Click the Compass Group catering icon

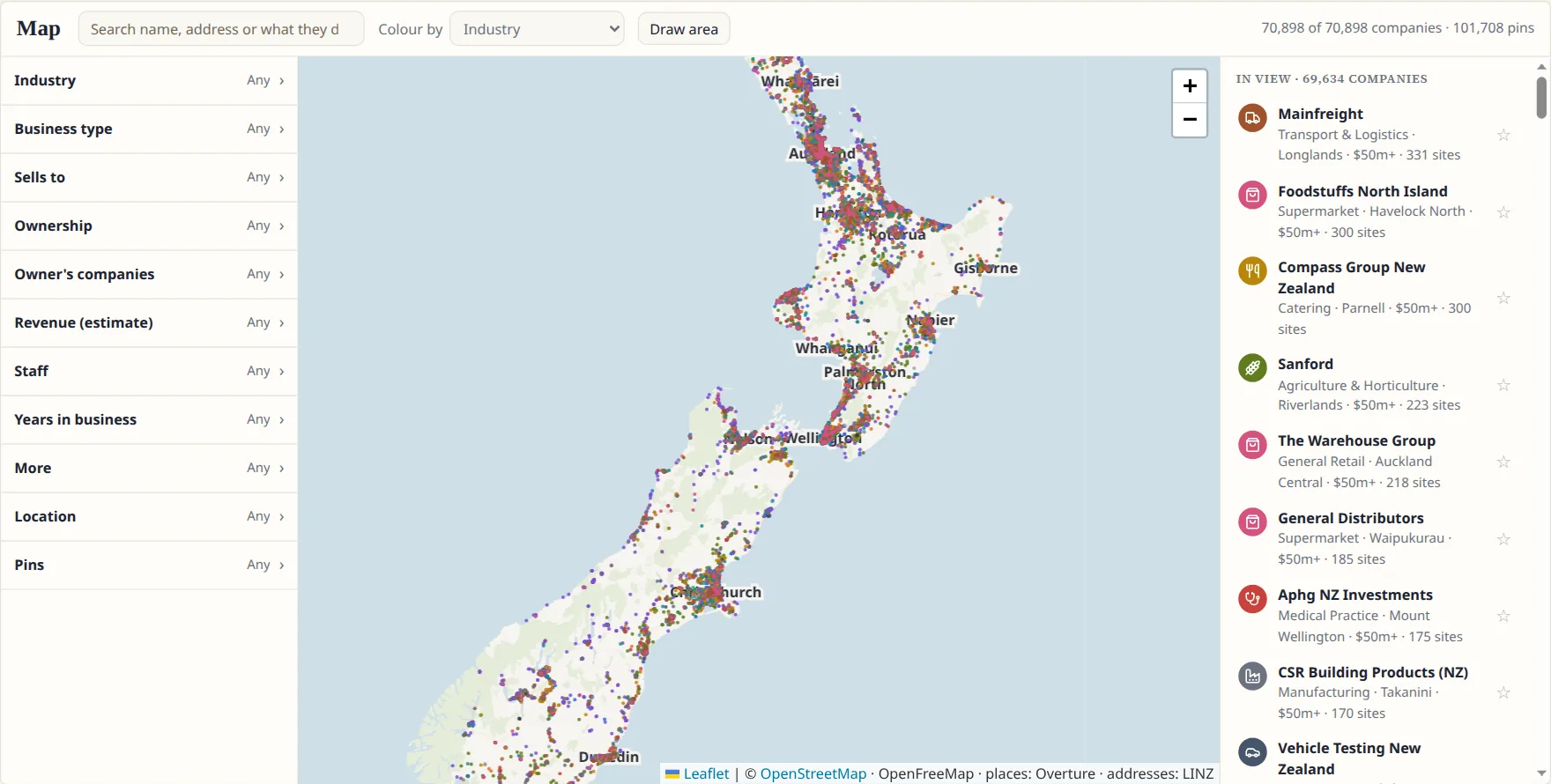(1252, 270)
